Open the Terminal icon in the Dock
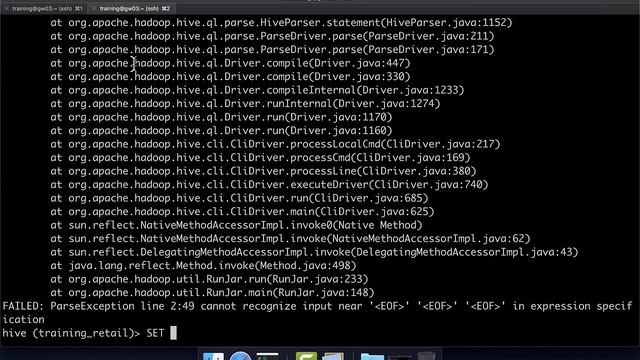 tap(268, 356)
